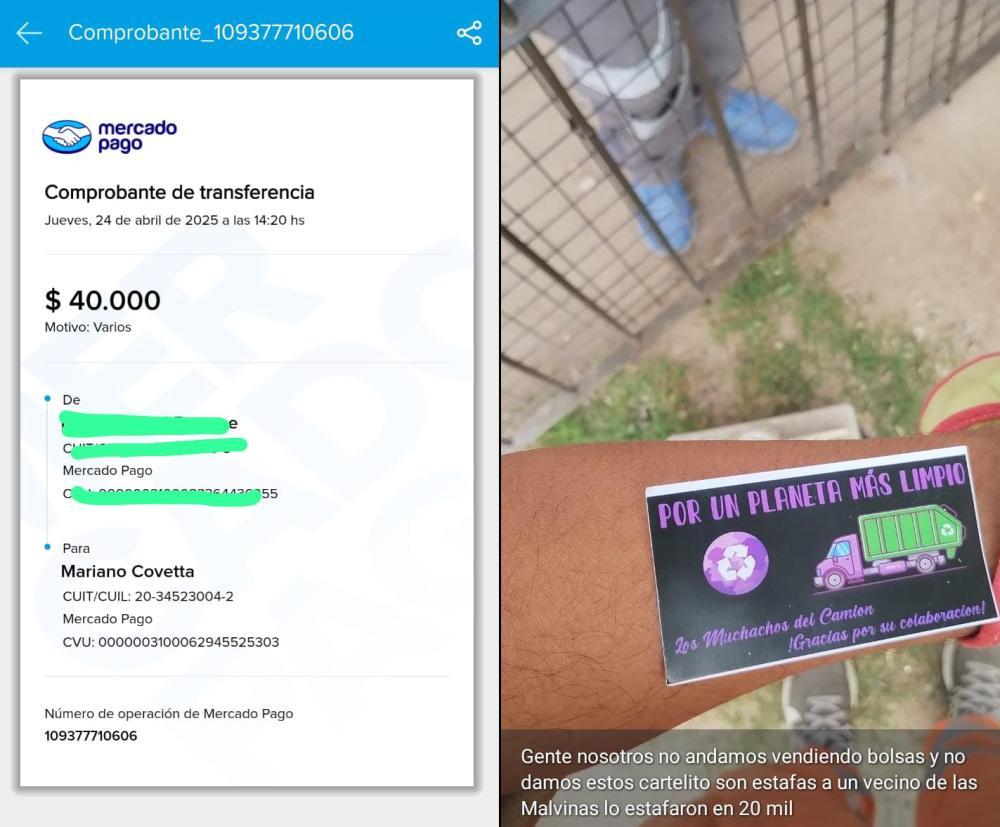
Task: Click the Los Muchachos del Camion text
Action: (x=774, y=629)
